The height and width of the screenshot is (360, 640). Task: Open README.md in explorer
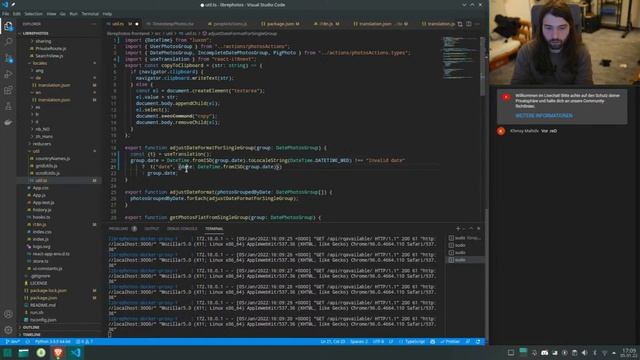[43, 305]
